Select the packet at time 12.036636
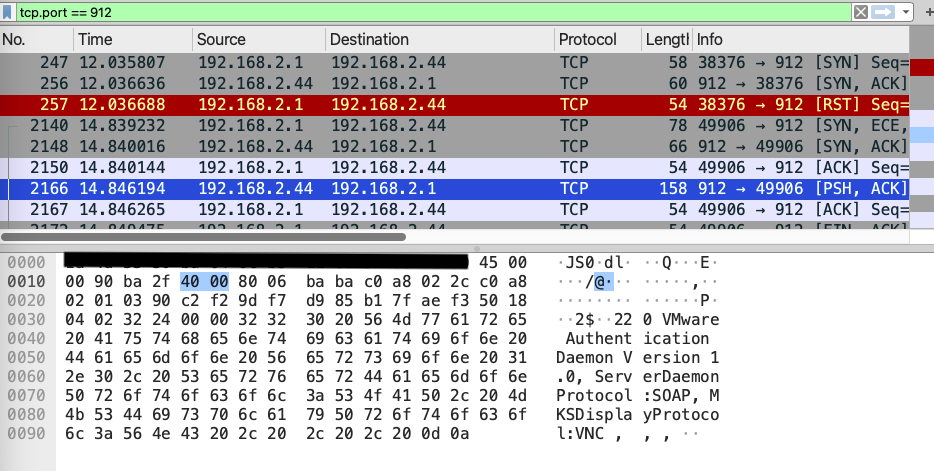 (454, 83)
